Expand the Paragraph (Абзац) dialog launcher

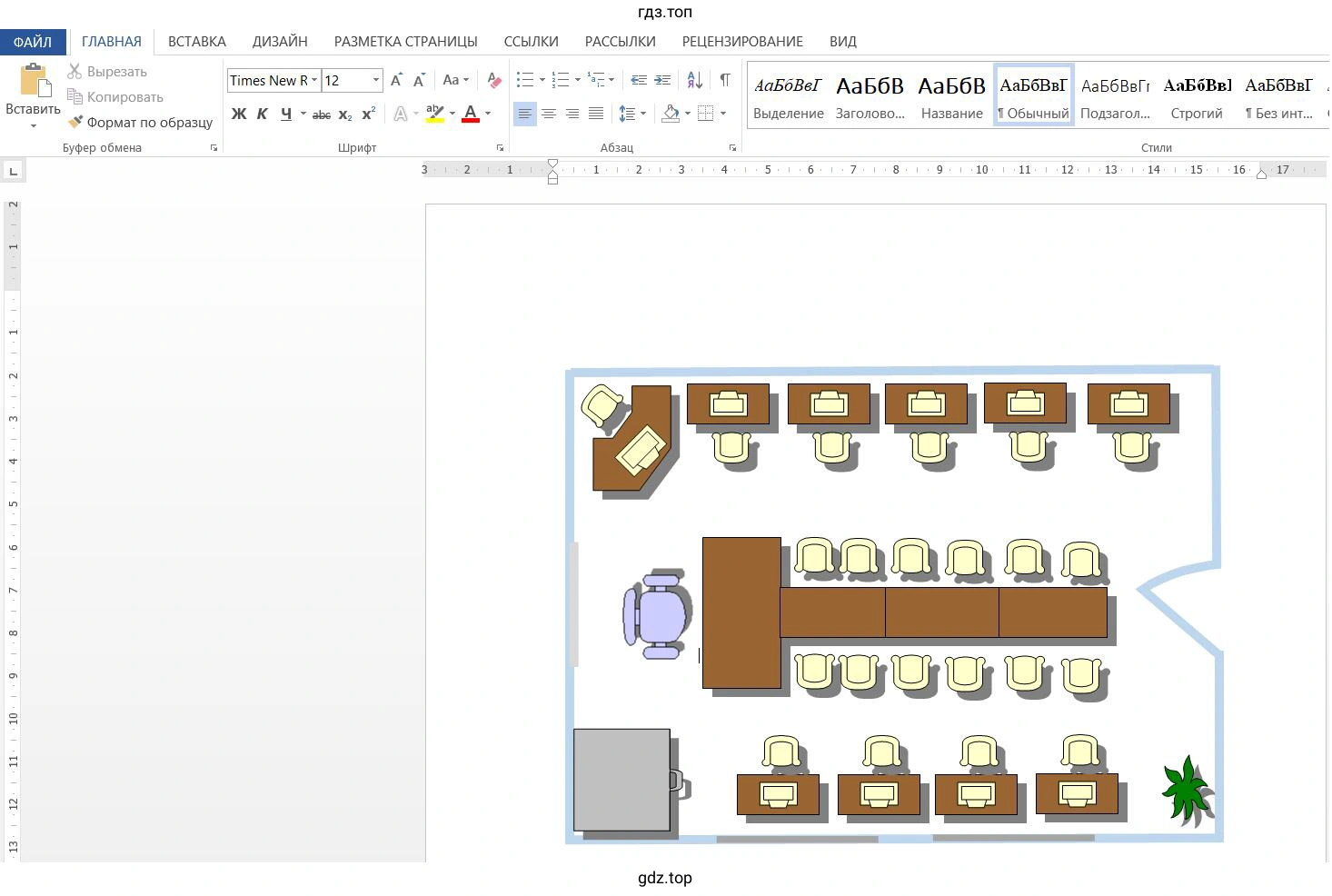click(x=733, y=147)
